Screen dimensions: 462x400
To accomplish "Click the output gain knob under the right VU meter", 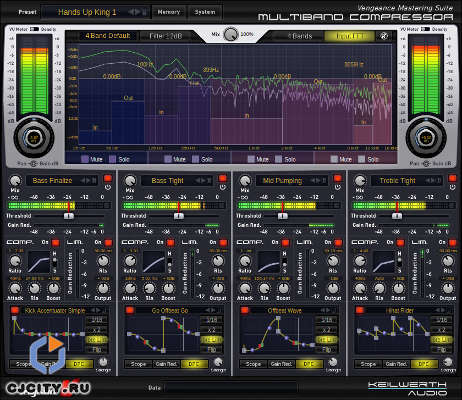I will click(x=426, y=138).
